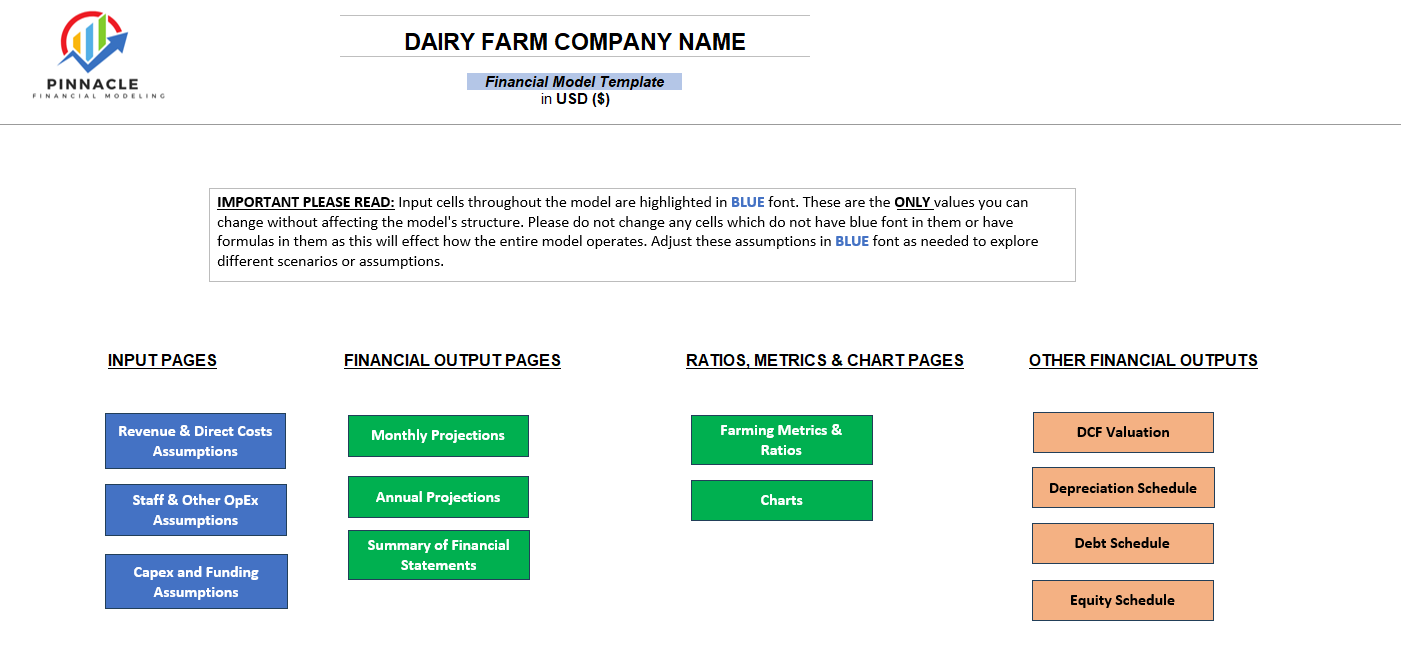Click the RATIOS, METRICS & CHART PAGES heading
1401x671 pixels.
click(825, 360)
